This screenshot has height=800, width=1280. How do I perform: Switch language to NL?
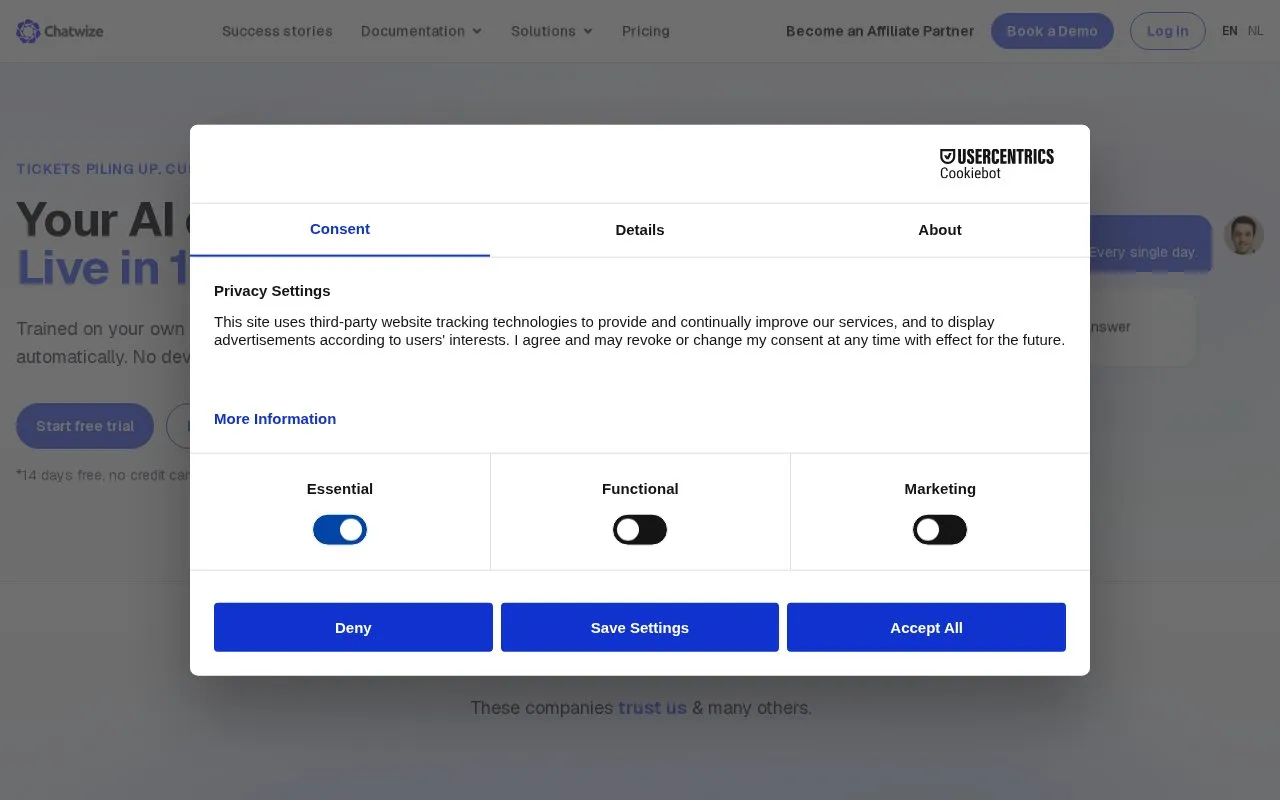[1256, 31]
